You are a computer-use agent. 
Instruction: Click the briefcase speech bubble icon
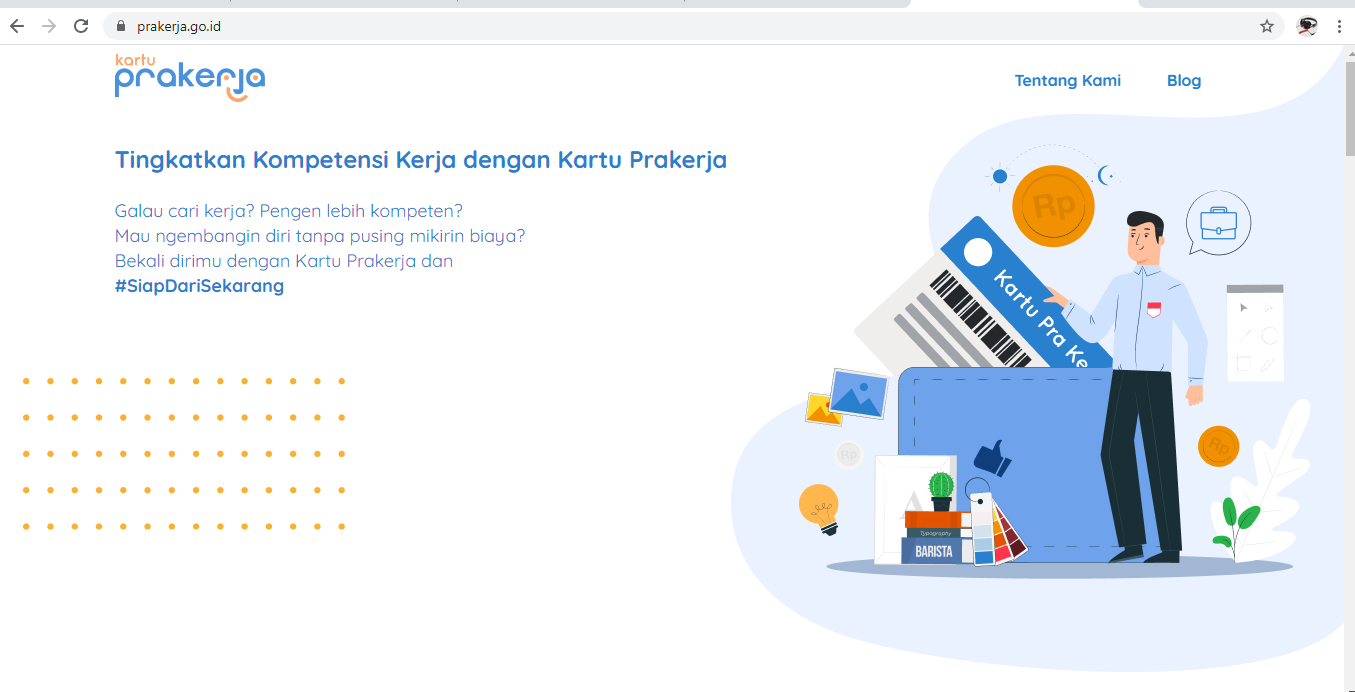point(1218,222)
